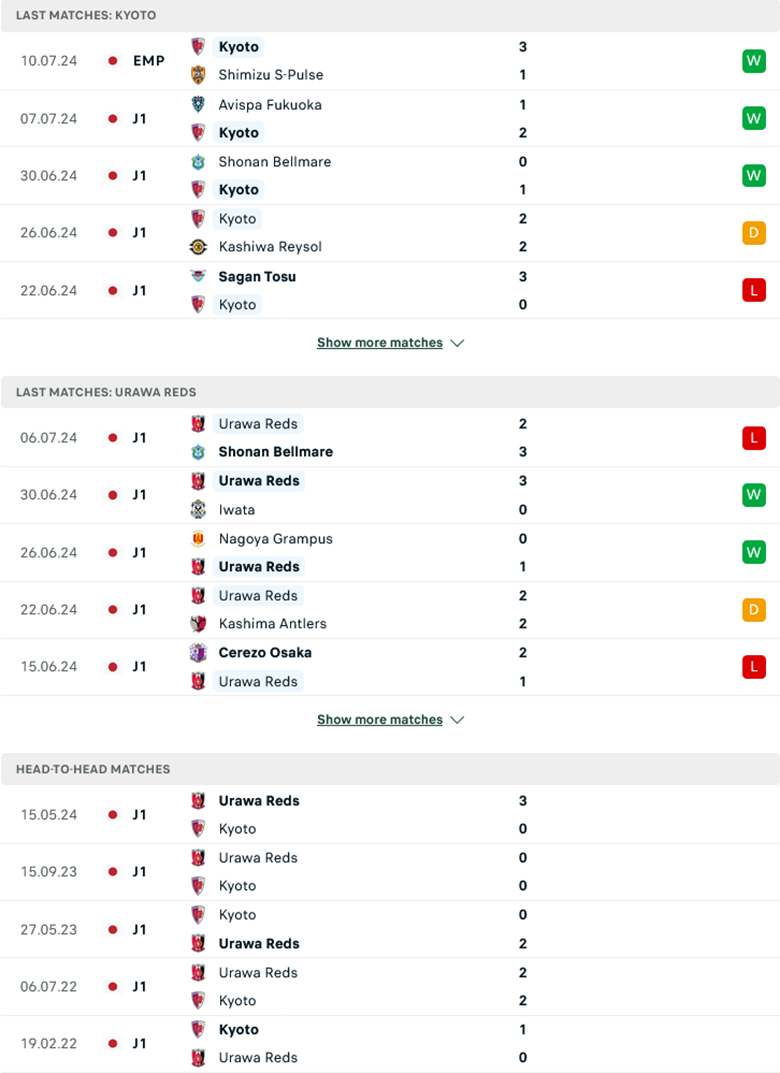The image size is (780, 1073).
Task: Expand more matches under Kyoto section
Action: pyautogui.click(x=379, y=343)
